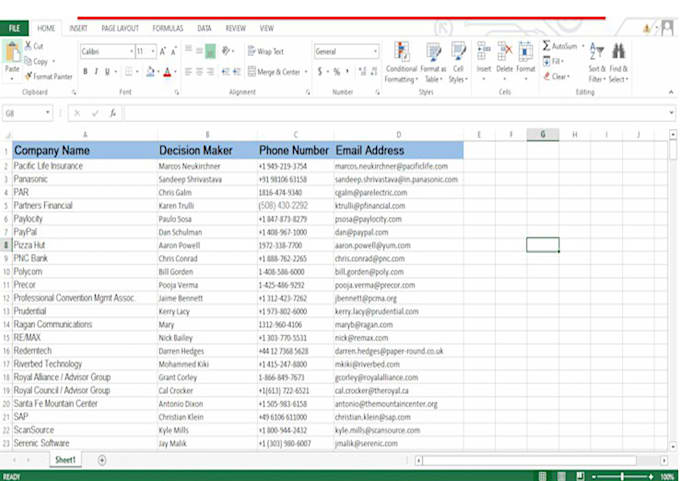The height and width of the screenshot is (481, 680).
Task: Toggle Italic formatting
Action: point(96,72)
